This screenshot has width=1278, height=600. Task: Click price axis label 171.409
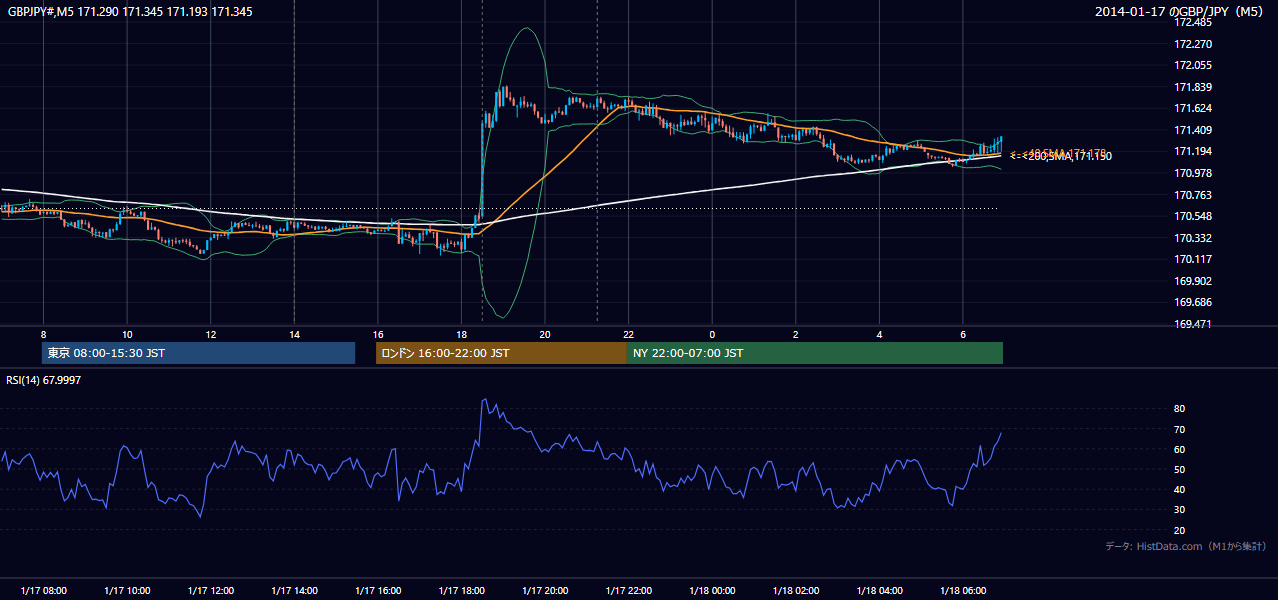tap(1194, 130)
